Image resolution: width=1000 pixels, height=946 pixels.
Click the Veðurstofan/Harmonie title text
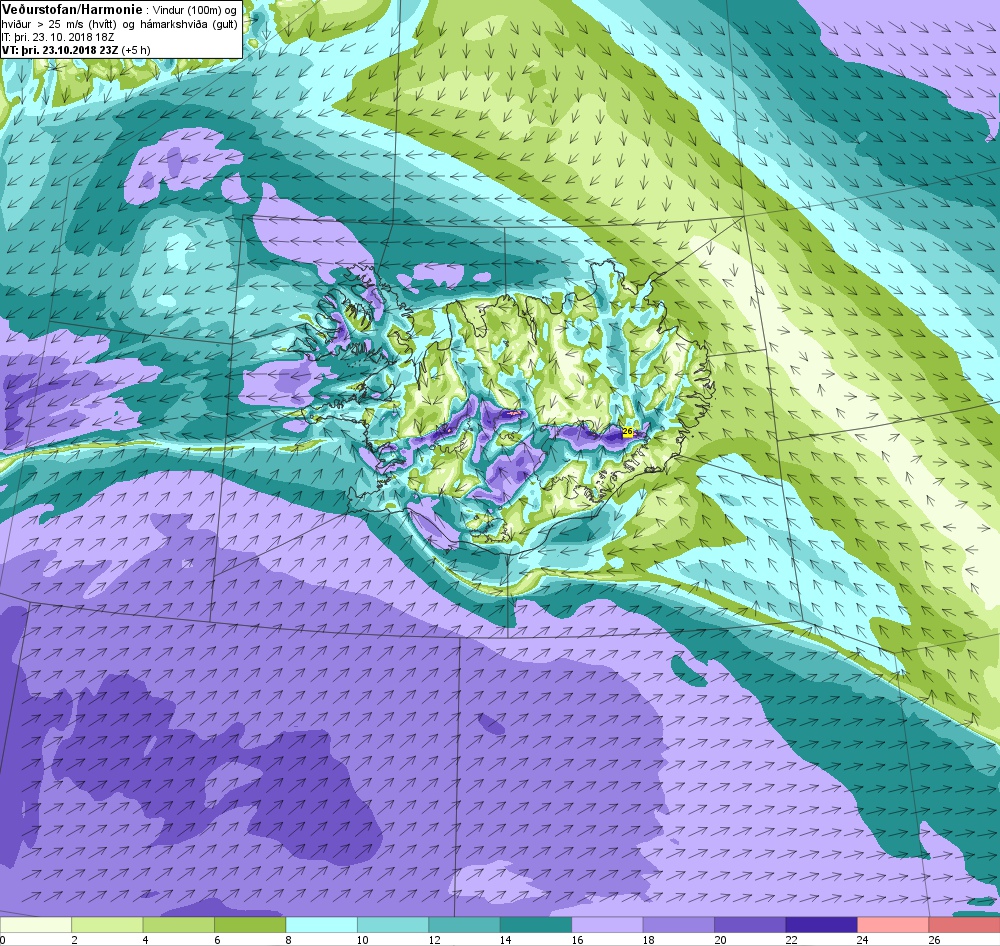click(x=72, y=9)
